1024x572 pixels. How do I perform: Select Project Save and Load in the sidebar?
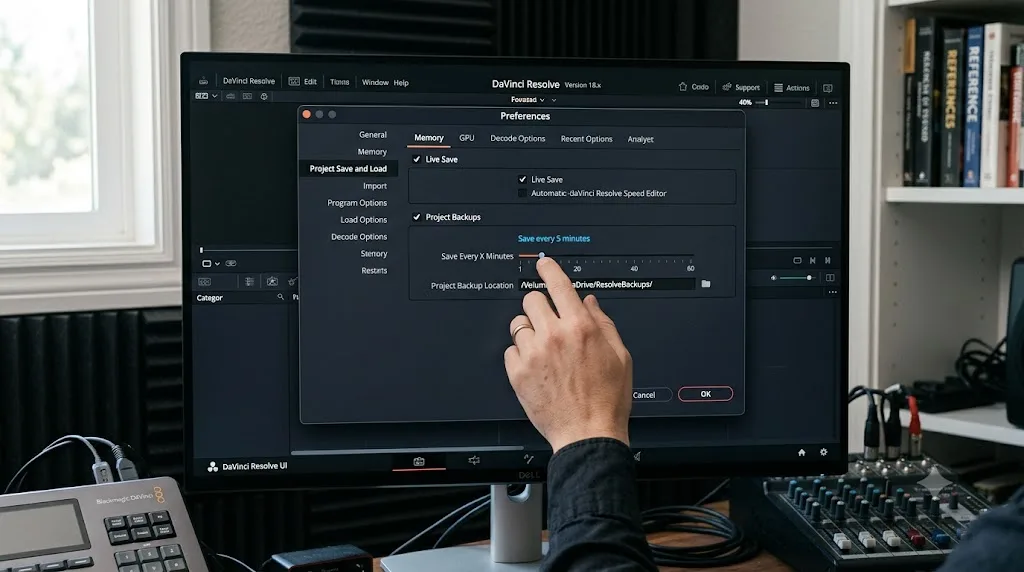(x=348, y=168)
